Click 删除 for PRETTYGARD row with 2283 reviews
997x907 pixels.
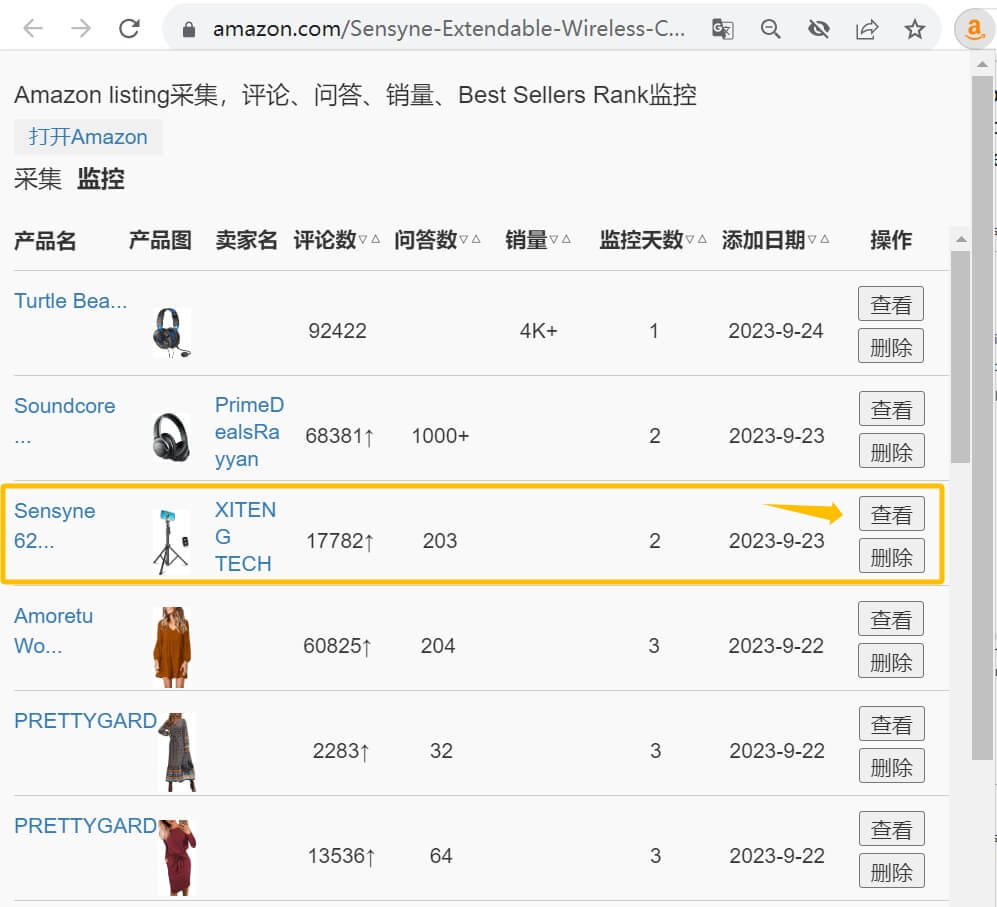891,766
